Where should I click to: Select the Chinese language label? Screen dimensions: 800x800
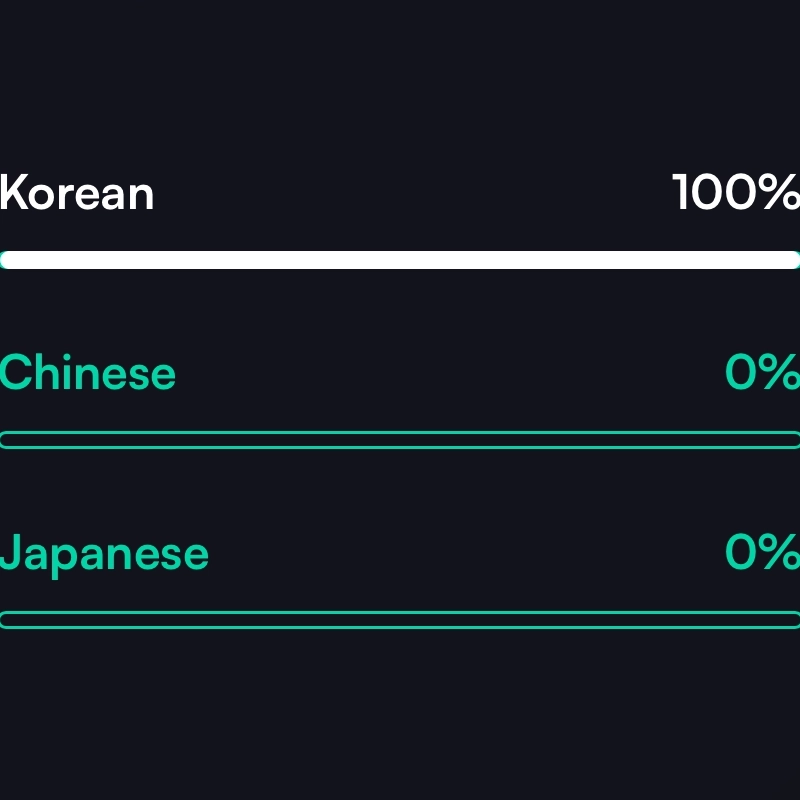coord(88,373)
